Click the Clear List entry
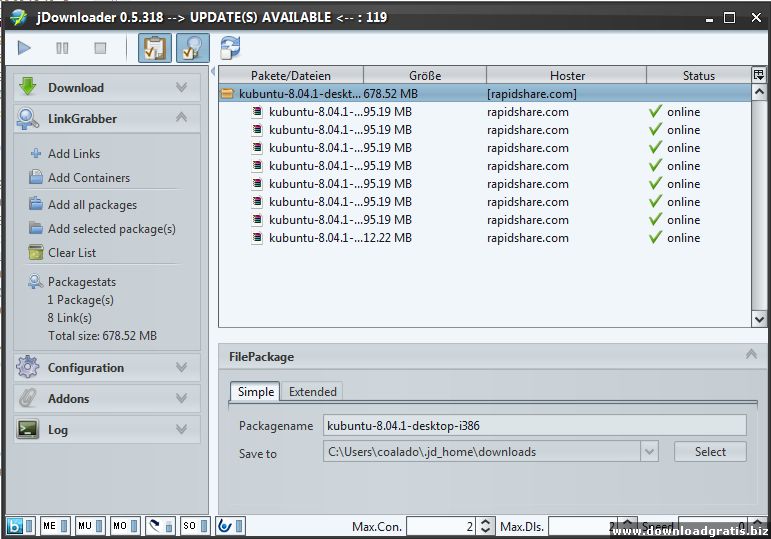 [72, 252]
